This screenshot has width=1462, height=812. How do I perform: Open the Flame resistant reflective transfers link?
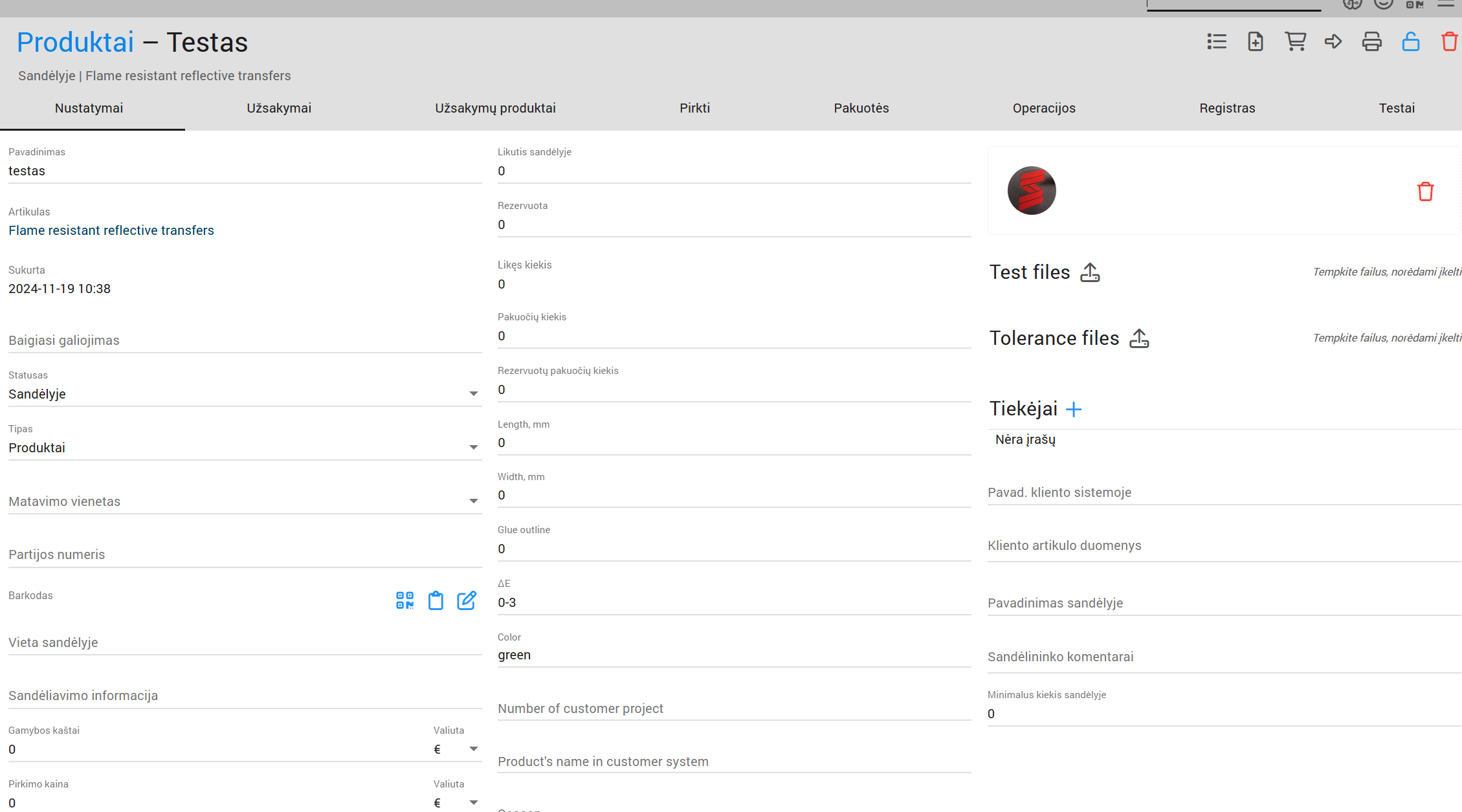pyautogui.click(x=111, y=230)
